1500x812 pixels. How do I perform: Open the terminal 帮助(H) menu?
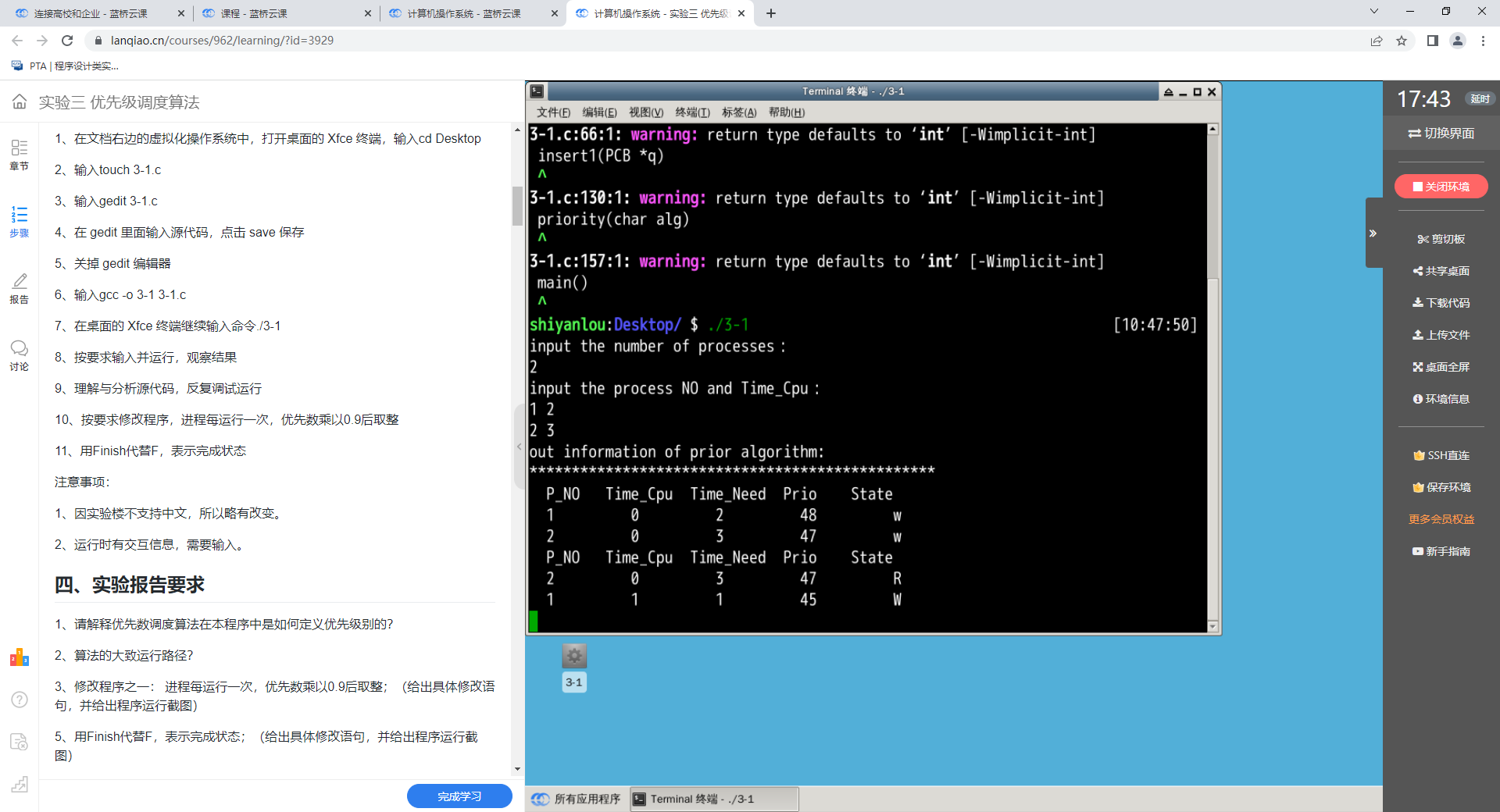click(x=786, y=112)
